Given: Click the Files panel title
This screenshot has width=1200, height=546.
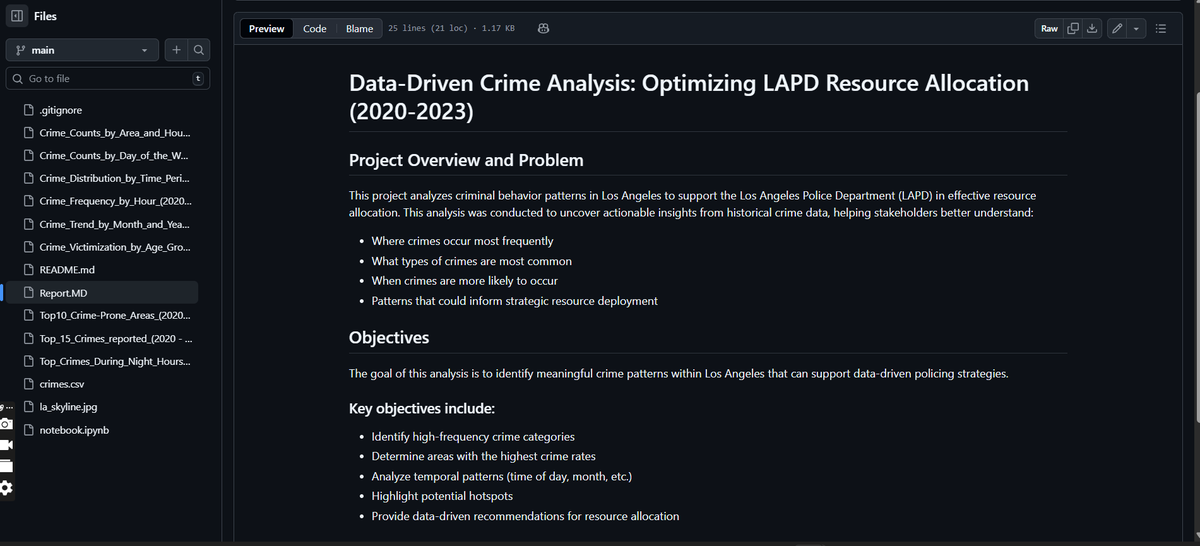Looking at the screenshot, I should pos(45,17).
